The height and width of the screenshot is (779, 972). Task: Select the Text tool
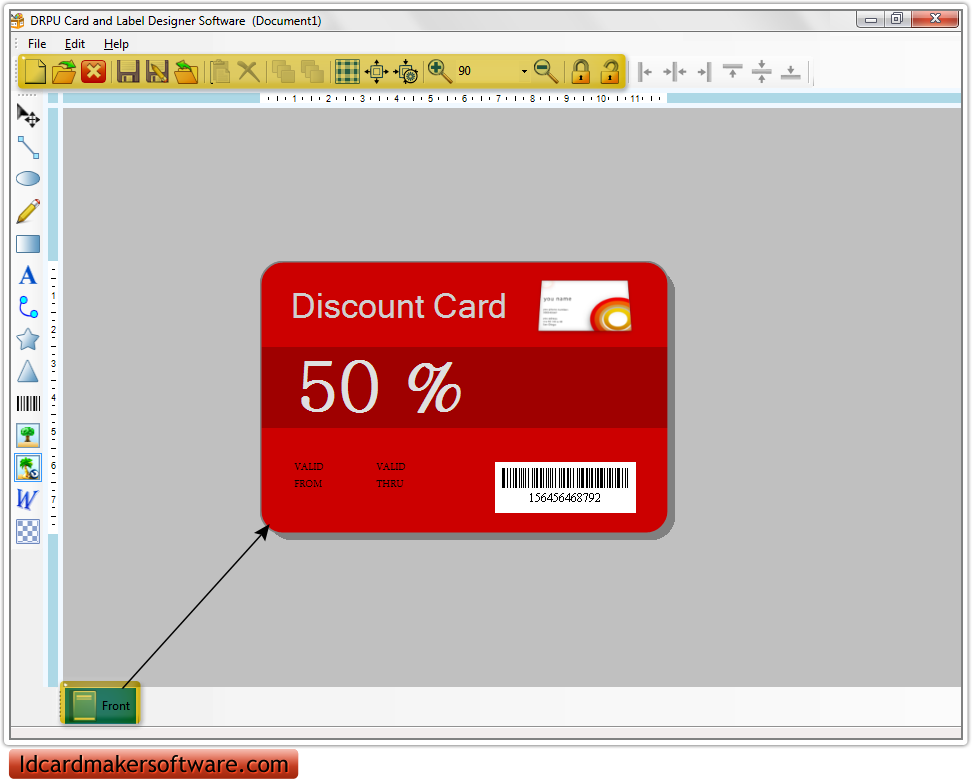(x=28, y=275)
